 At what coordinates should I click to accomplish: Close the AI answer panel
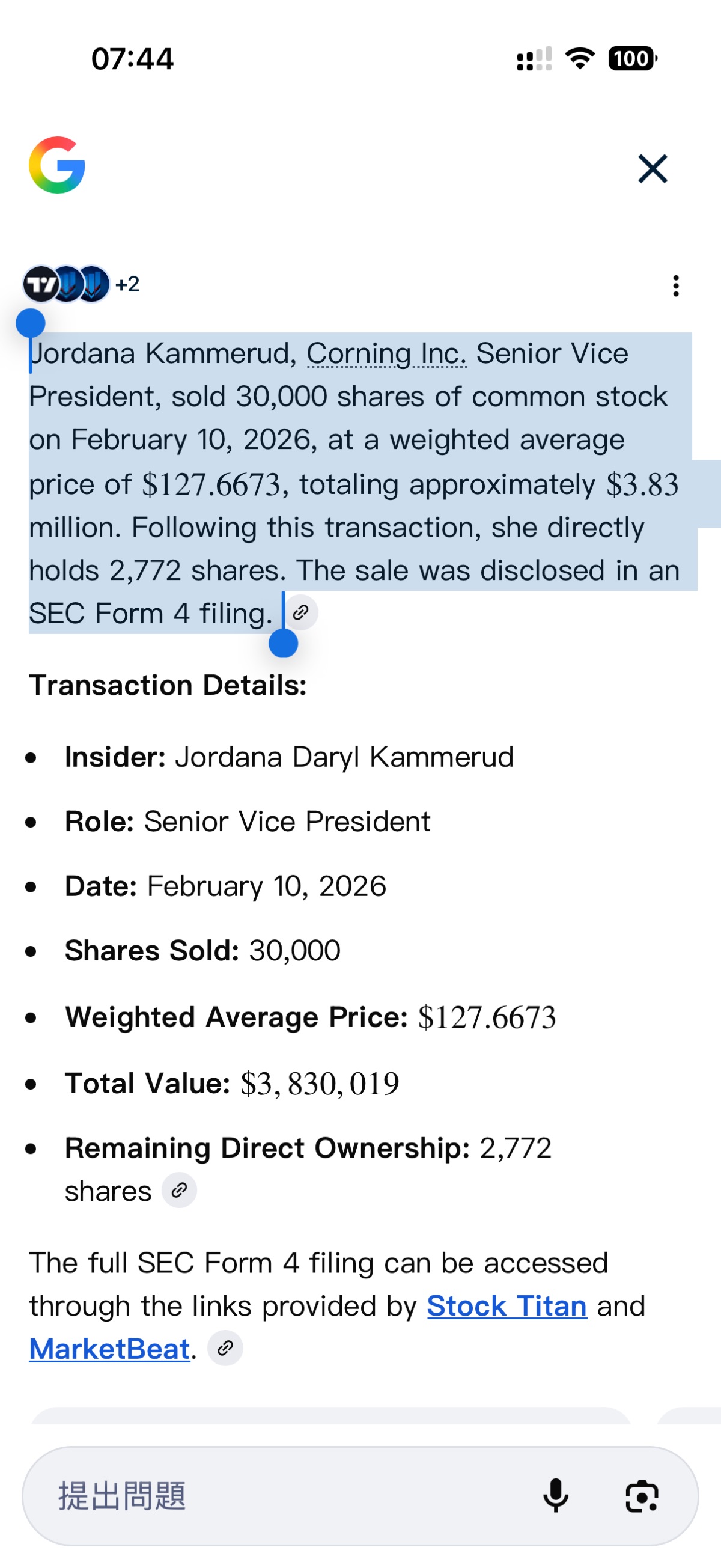click(x=653, y=169)
